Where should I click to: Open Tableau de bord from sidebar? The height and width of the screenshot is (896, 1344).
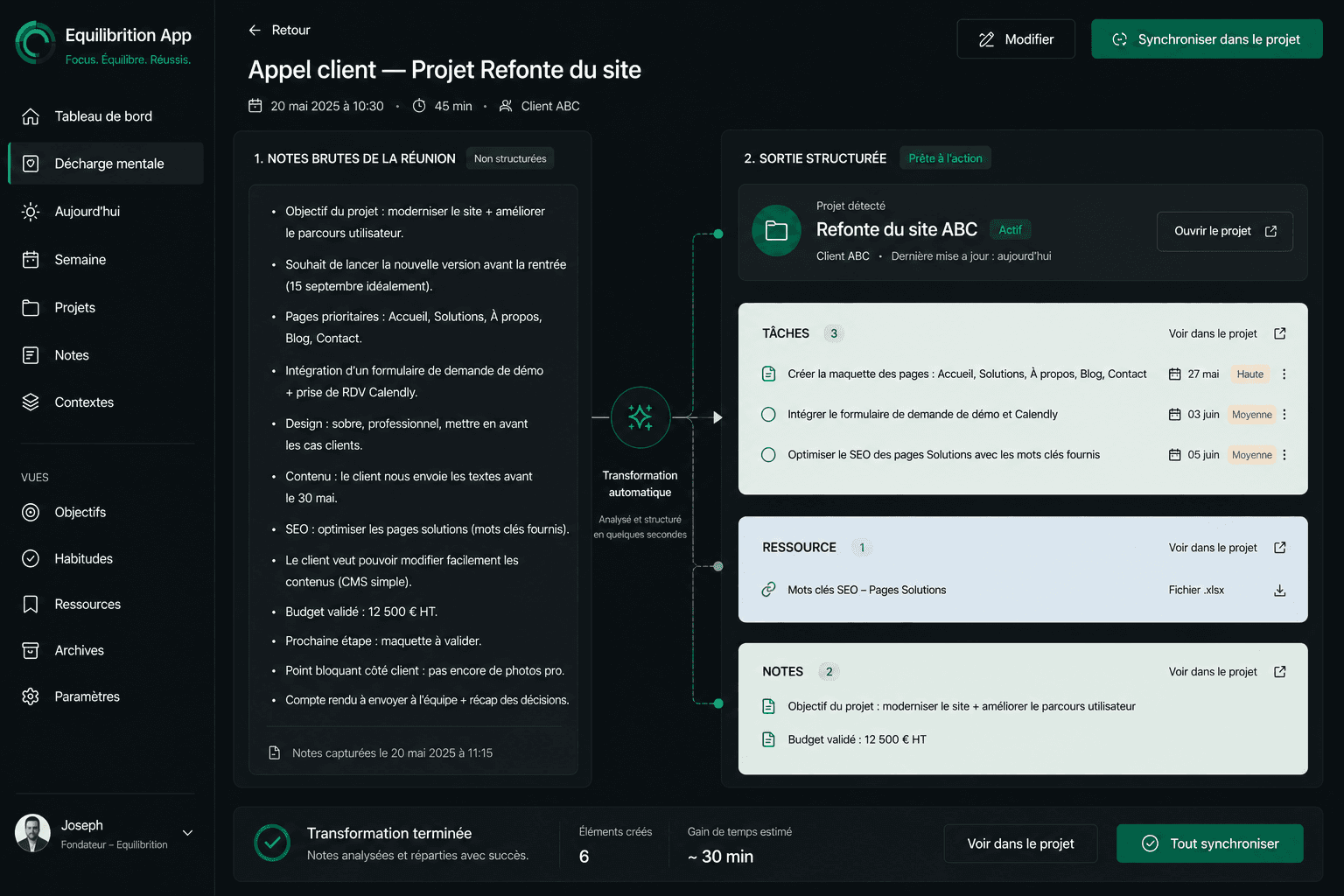(105, 116)
